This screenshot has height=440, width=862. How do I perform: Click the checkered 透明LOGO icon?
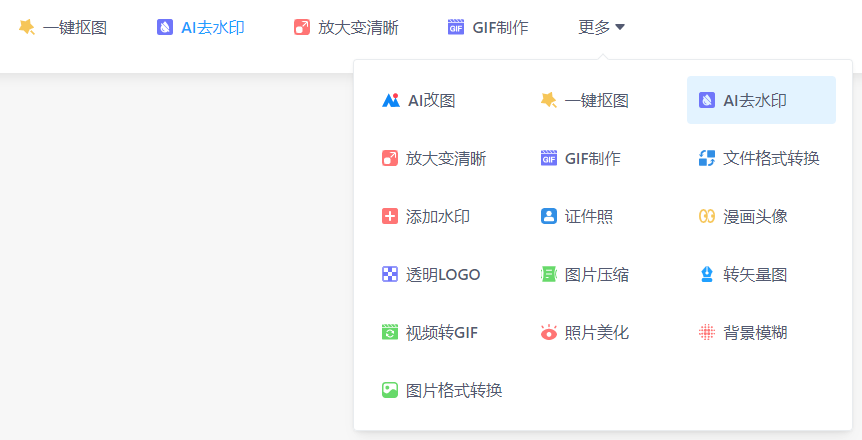click(x=390, y=274)
